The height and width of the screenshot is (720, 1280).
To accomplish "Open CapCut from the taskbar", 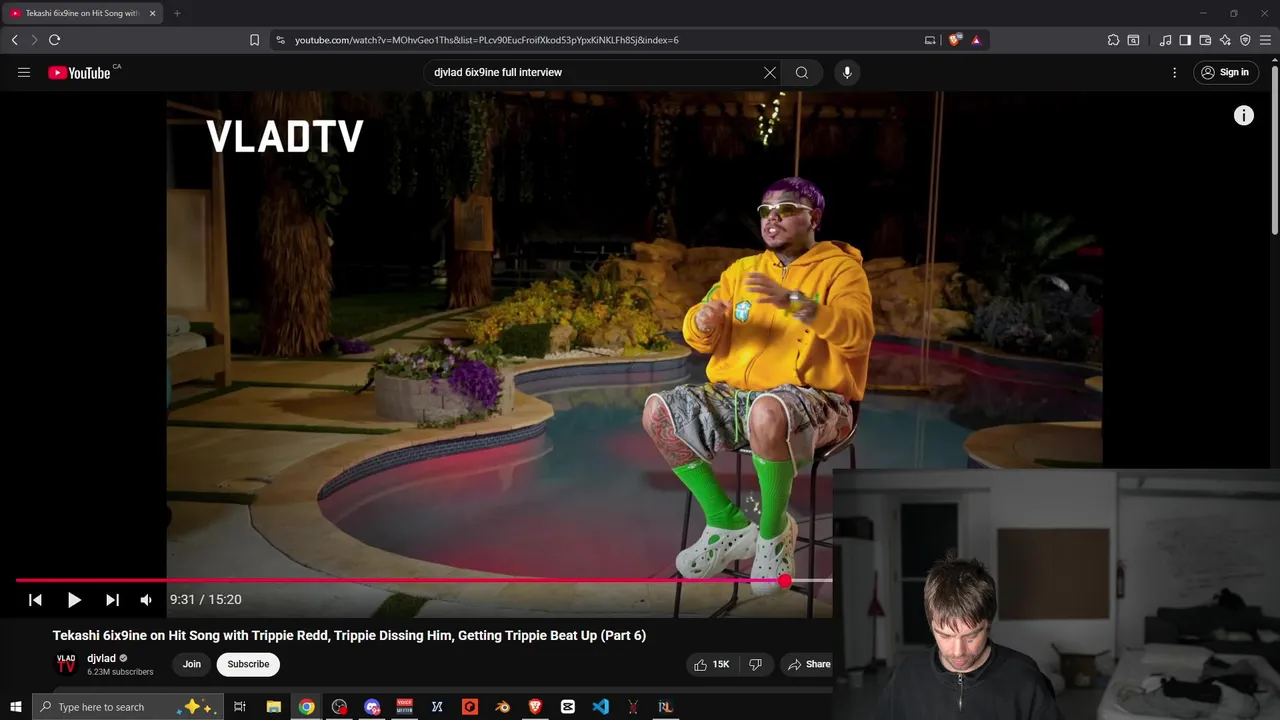I will pos(568,707).
